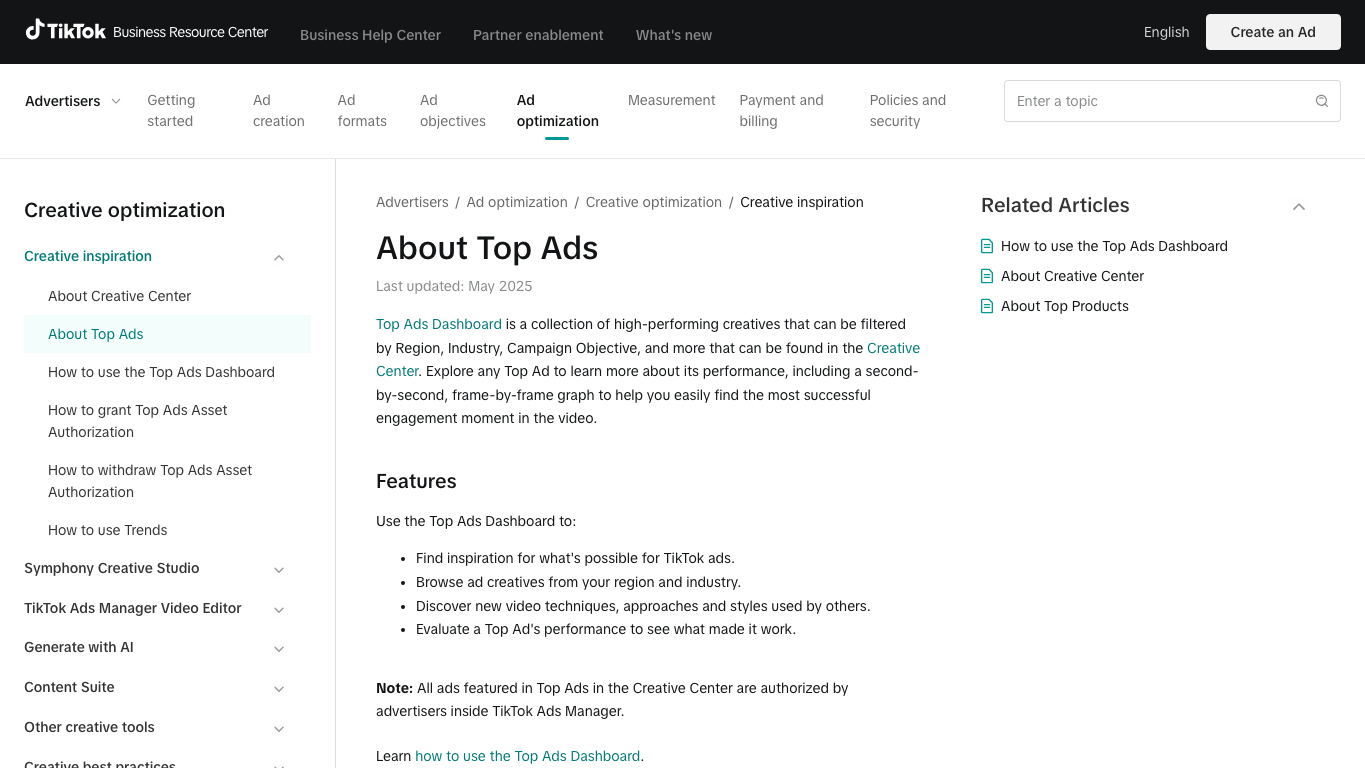Screen dimensions: 1365x768
Task: Click the TikTok logo in header
Action: click(65, 31)
